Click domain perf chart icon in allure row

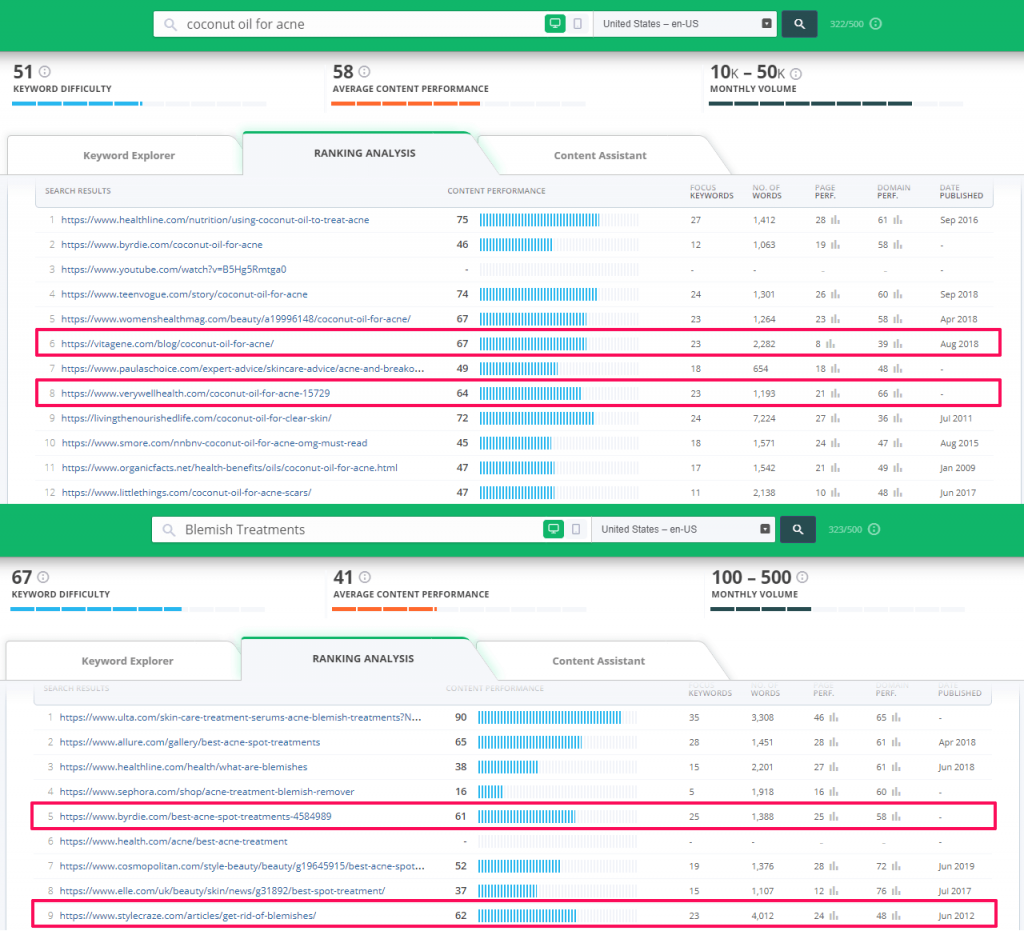click(x=896, y=742)
